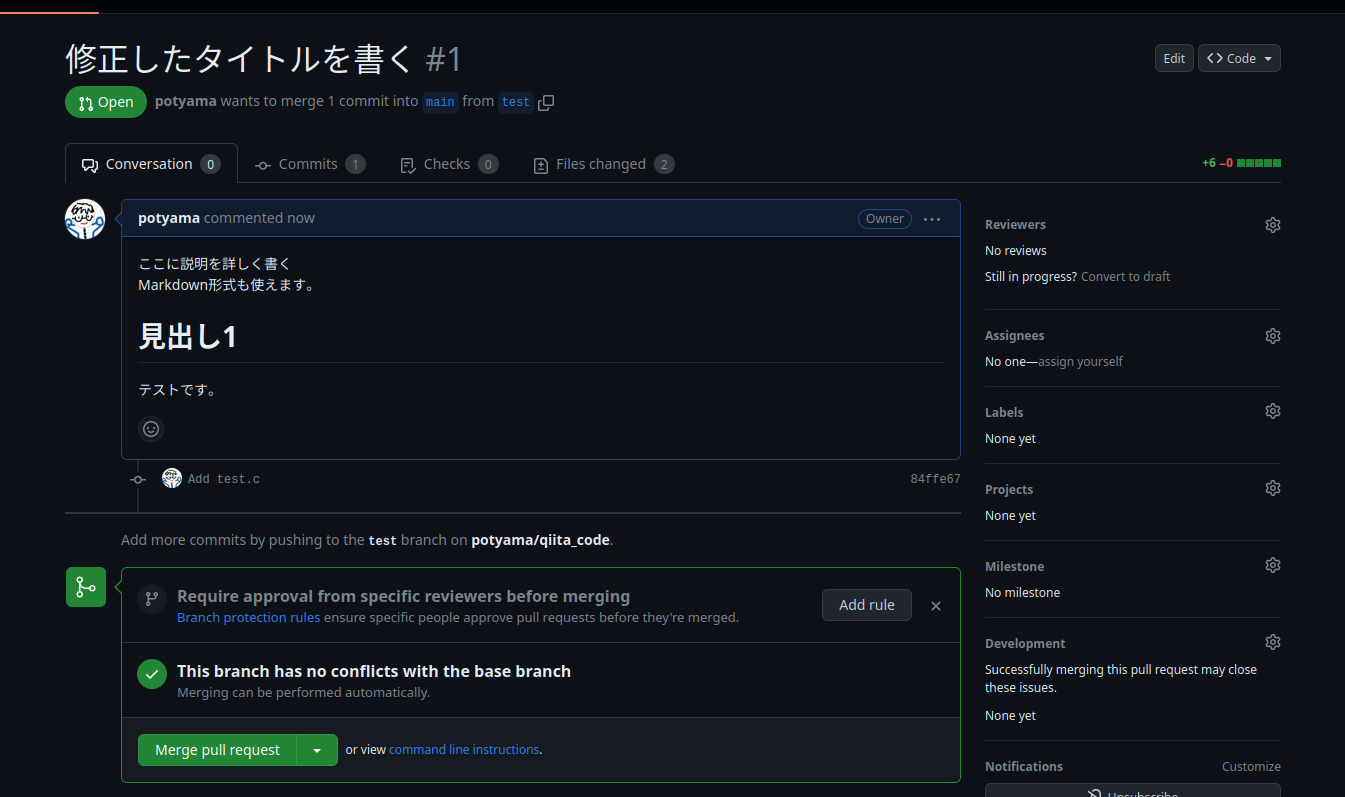
Task: Open Projects settings gear
Action: pos(1272,487)
